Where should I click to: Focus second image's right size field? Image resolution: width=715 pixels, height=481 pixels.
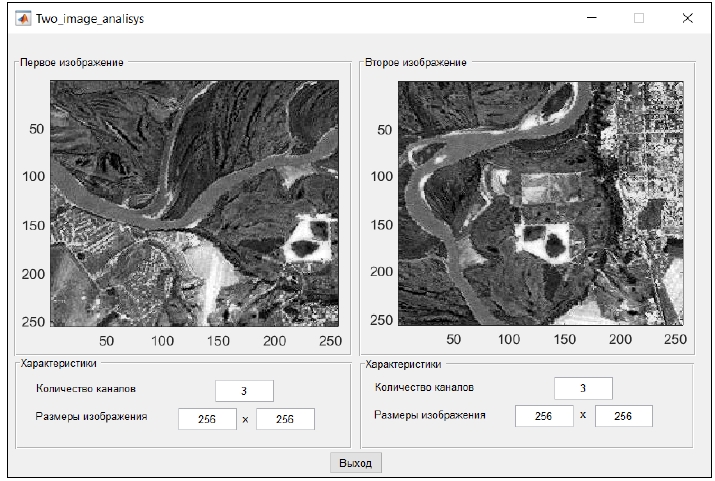pyautogui.click(x=623, y=416)
